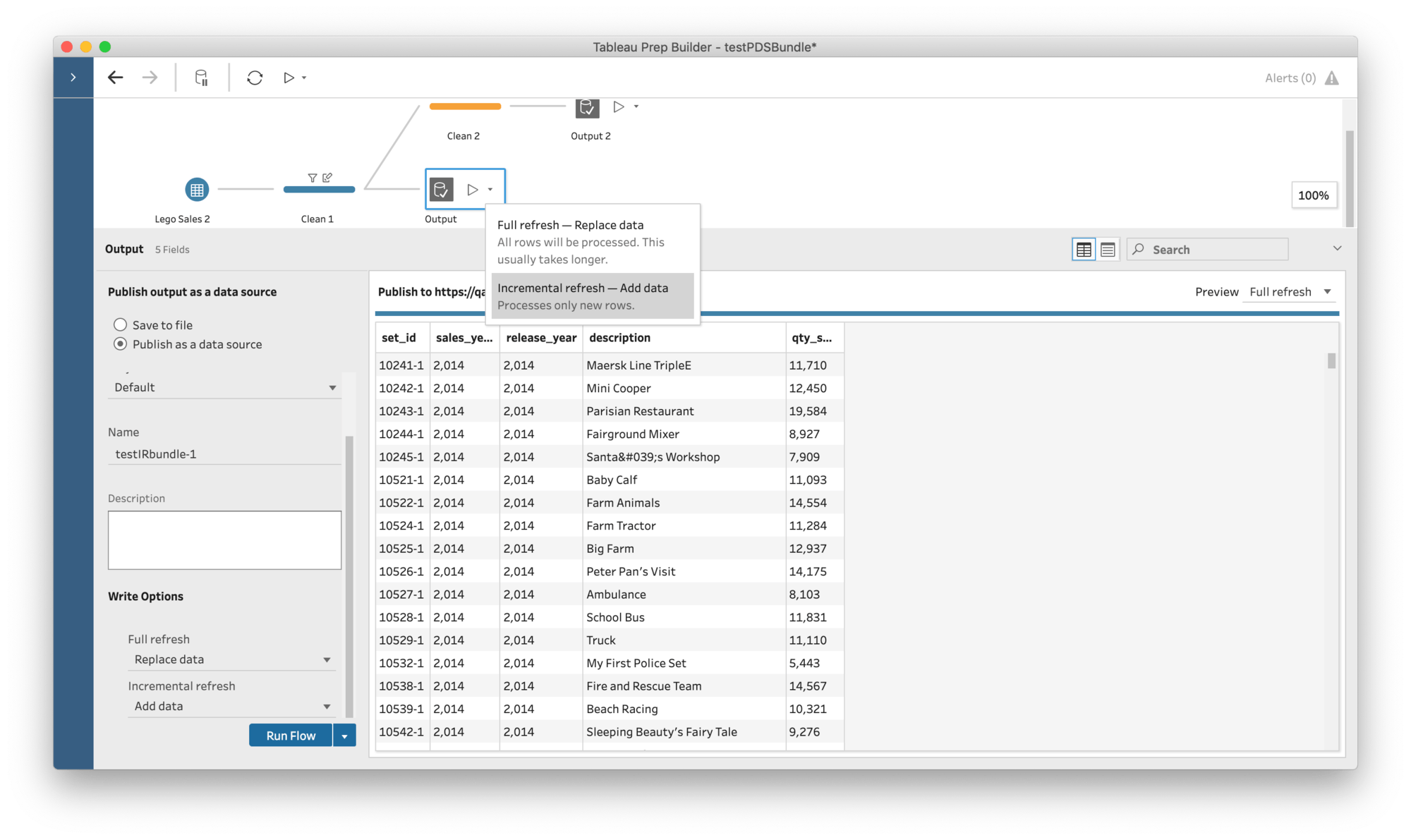Switch to the list view icon
1411x840 pixels.
1108,249
